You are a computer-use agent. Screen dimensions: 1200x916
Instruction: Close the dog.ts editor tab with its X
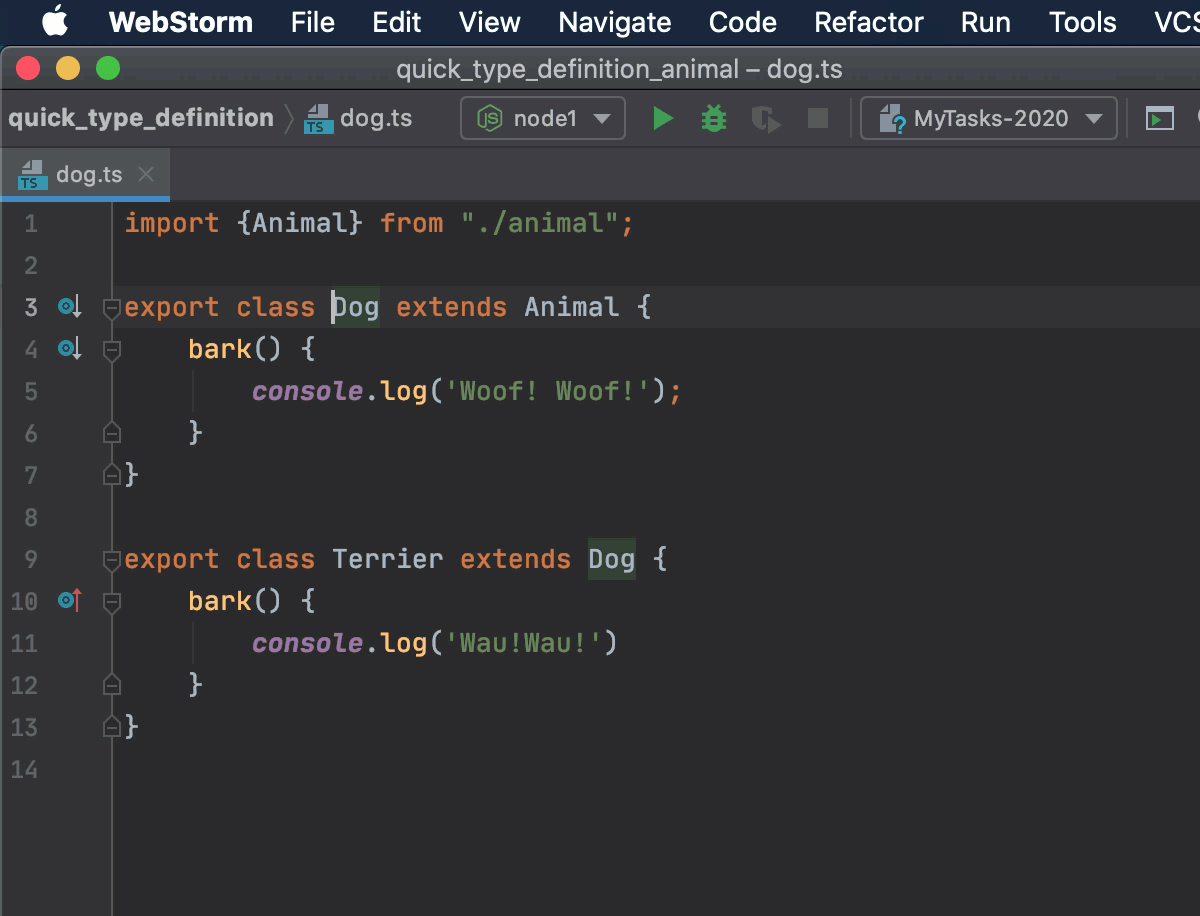coord(146,173)
